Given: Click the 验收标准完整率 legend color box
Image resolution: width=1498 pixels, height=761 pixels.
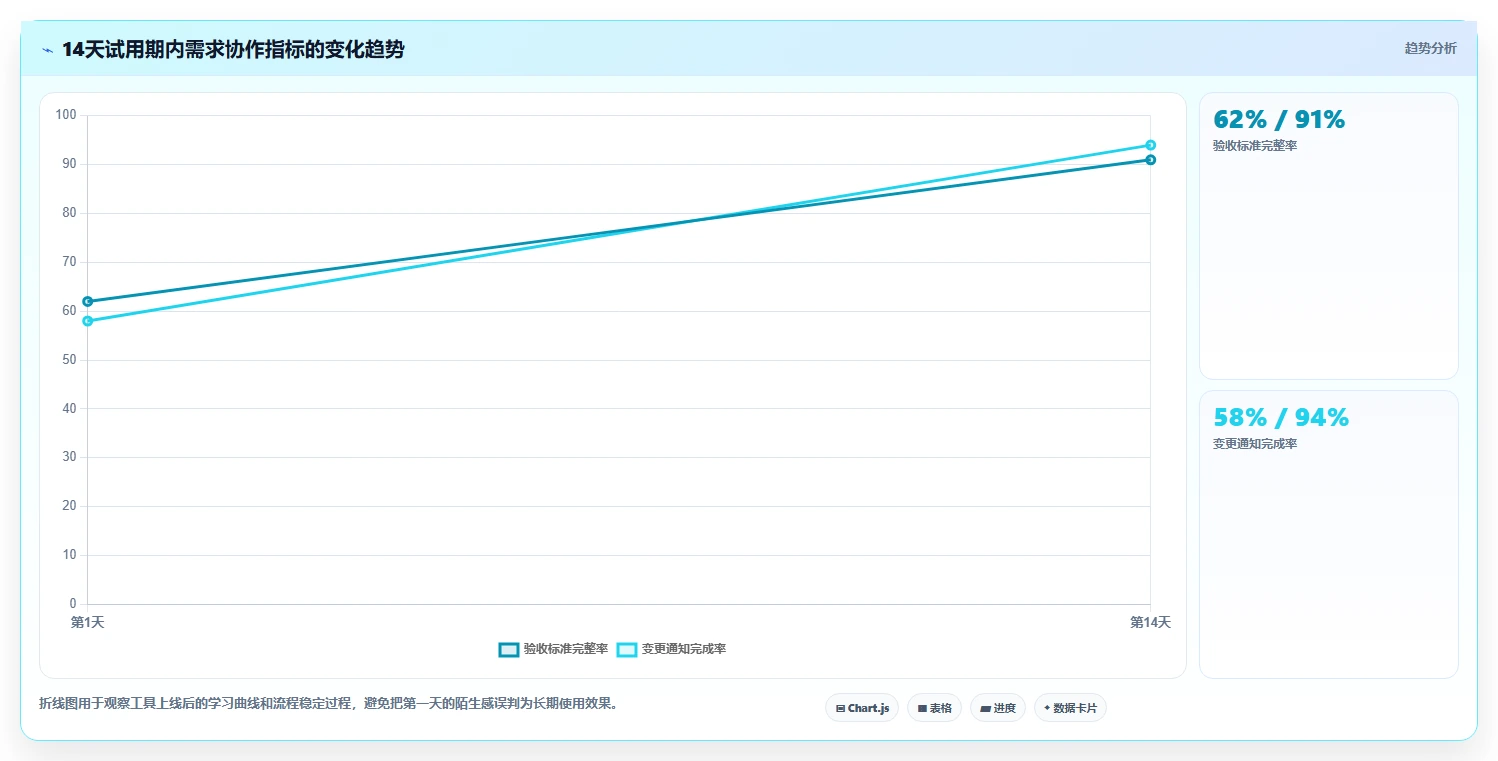Looking at the screenshot, I should (x=509, y=649).
